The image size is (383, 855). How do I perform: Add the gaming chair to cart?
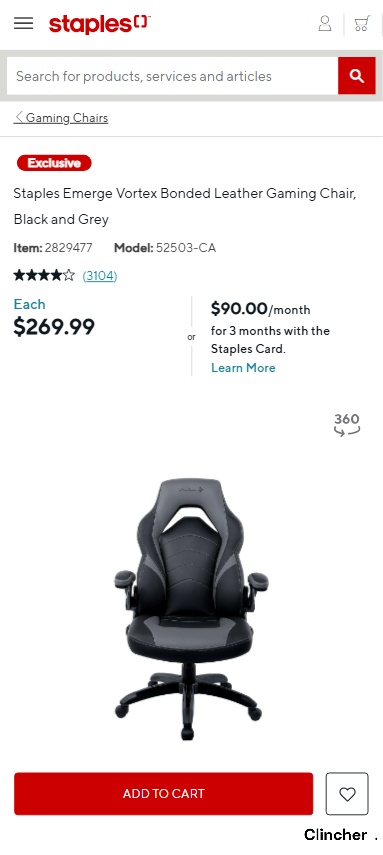164,794
